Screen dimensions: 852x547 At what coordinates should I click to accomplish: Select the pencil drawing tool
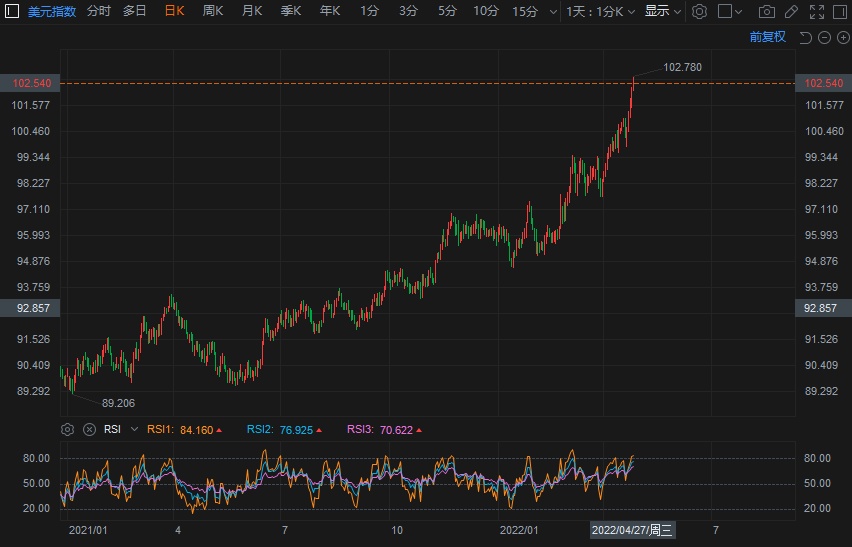tap(791, 12)
